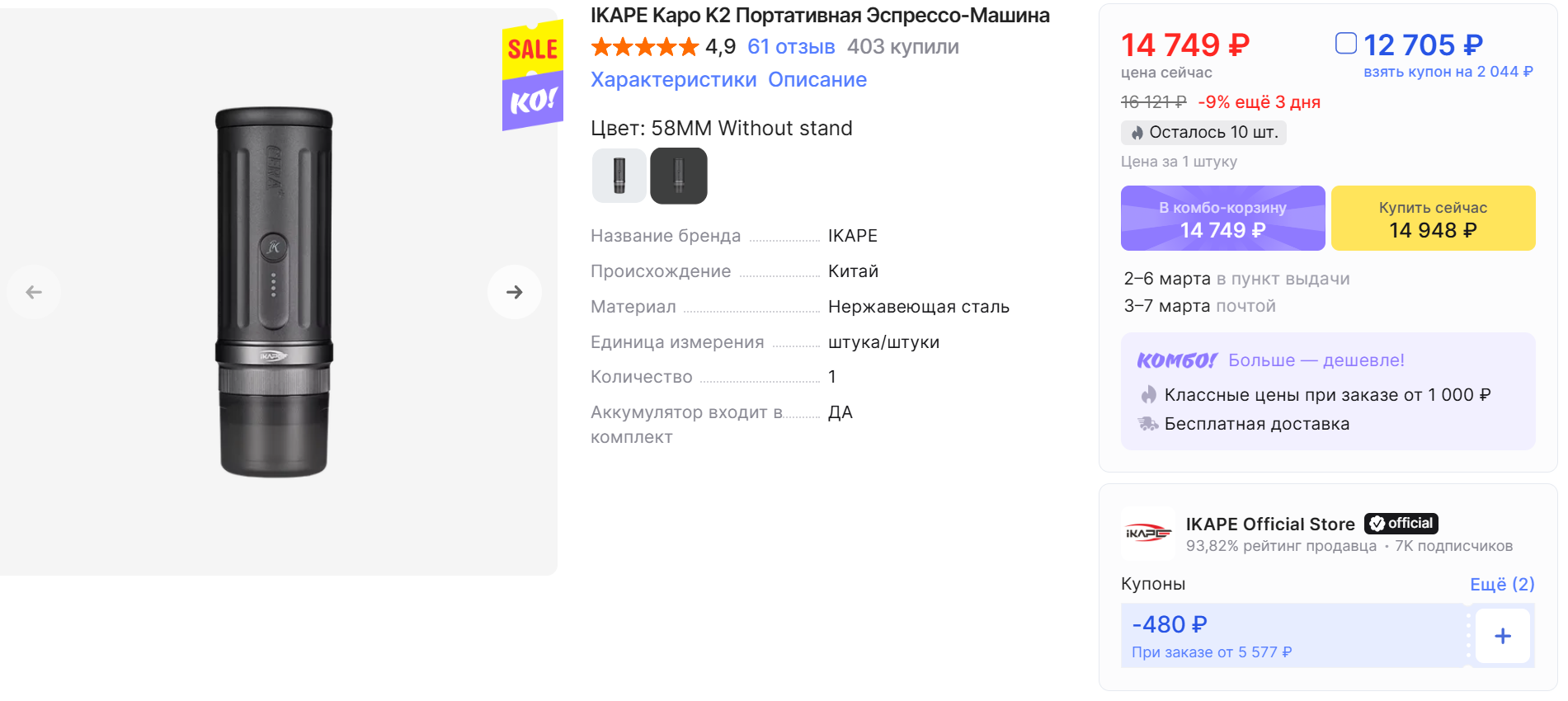The width and height of the screenshot is (1568, 701).
Task: Check the 12 705 ₽ coupon price checkbox
Action: pyautogui.click(x=1346, y=43)
